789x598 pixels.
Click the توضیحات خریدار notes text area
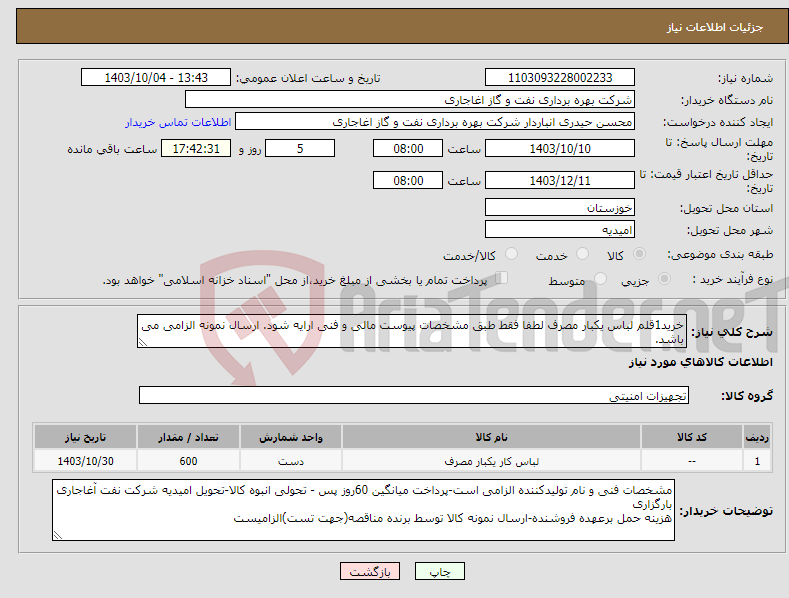(363, 510)
